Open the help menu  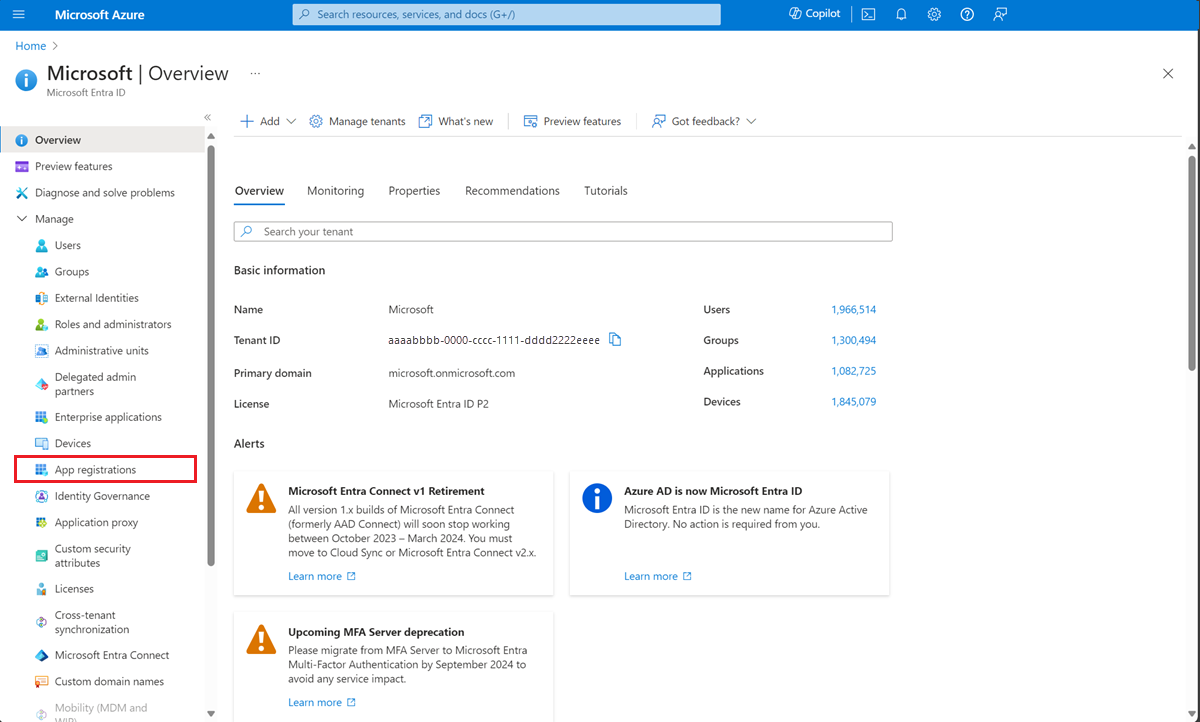966,14
